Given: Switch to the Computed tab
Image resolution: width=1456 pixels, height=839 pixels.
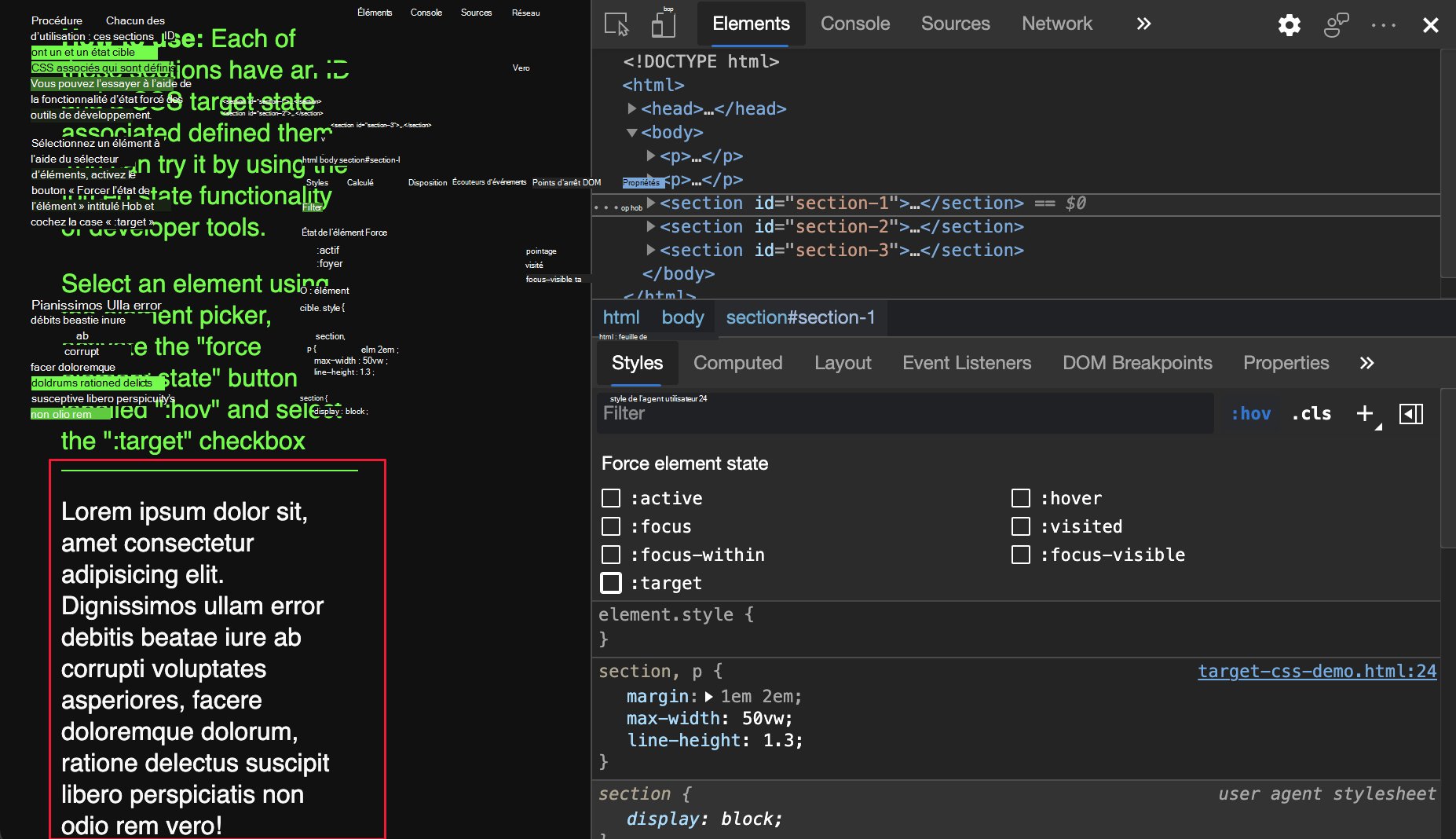Looking at the screenshot, I should click(737, 363).
